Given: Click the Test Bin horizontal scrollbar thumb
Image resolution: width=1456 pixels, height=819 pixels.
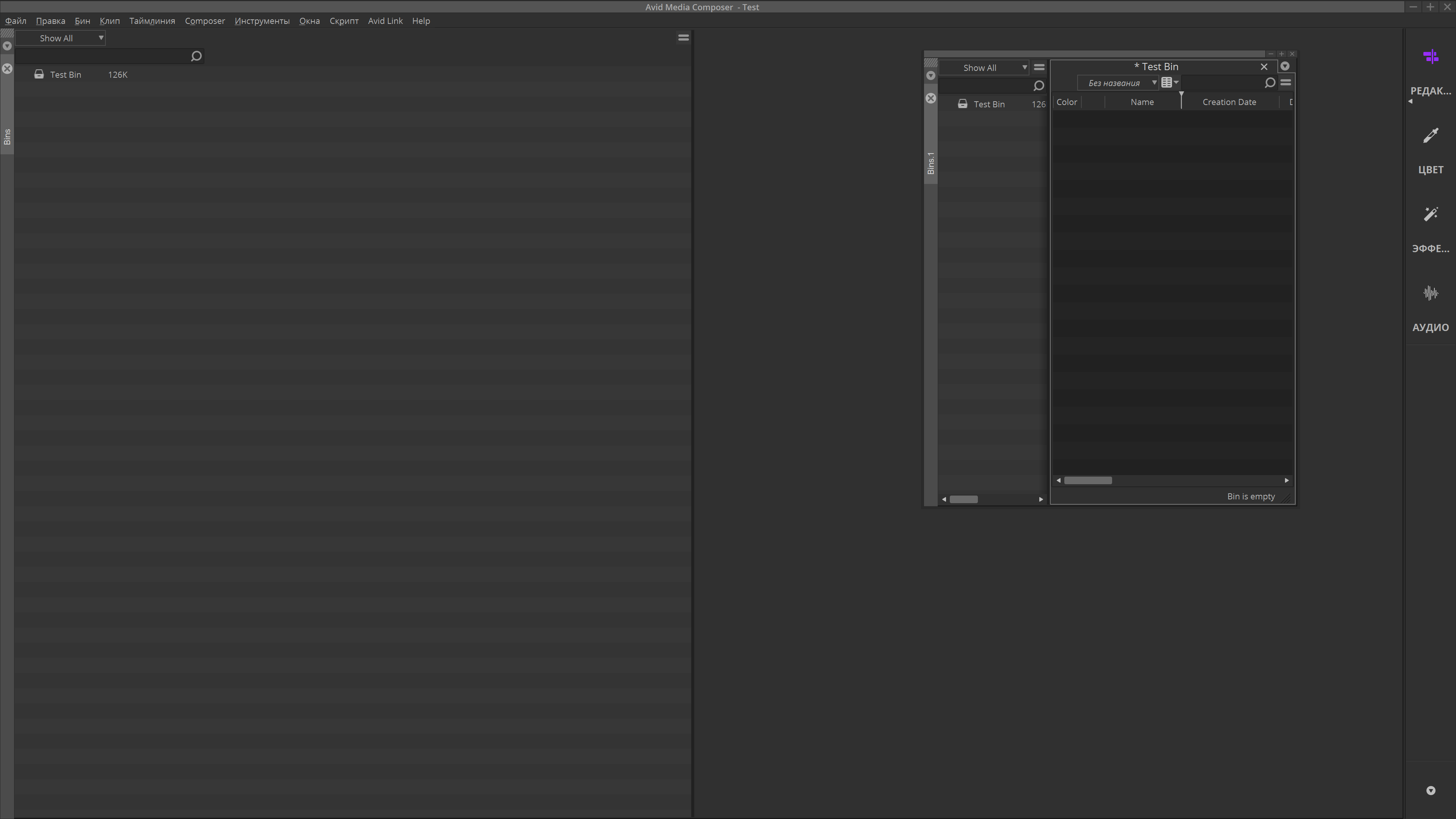Looking at the screenshot, I should pyautogui.click(x=1087, y=480).
